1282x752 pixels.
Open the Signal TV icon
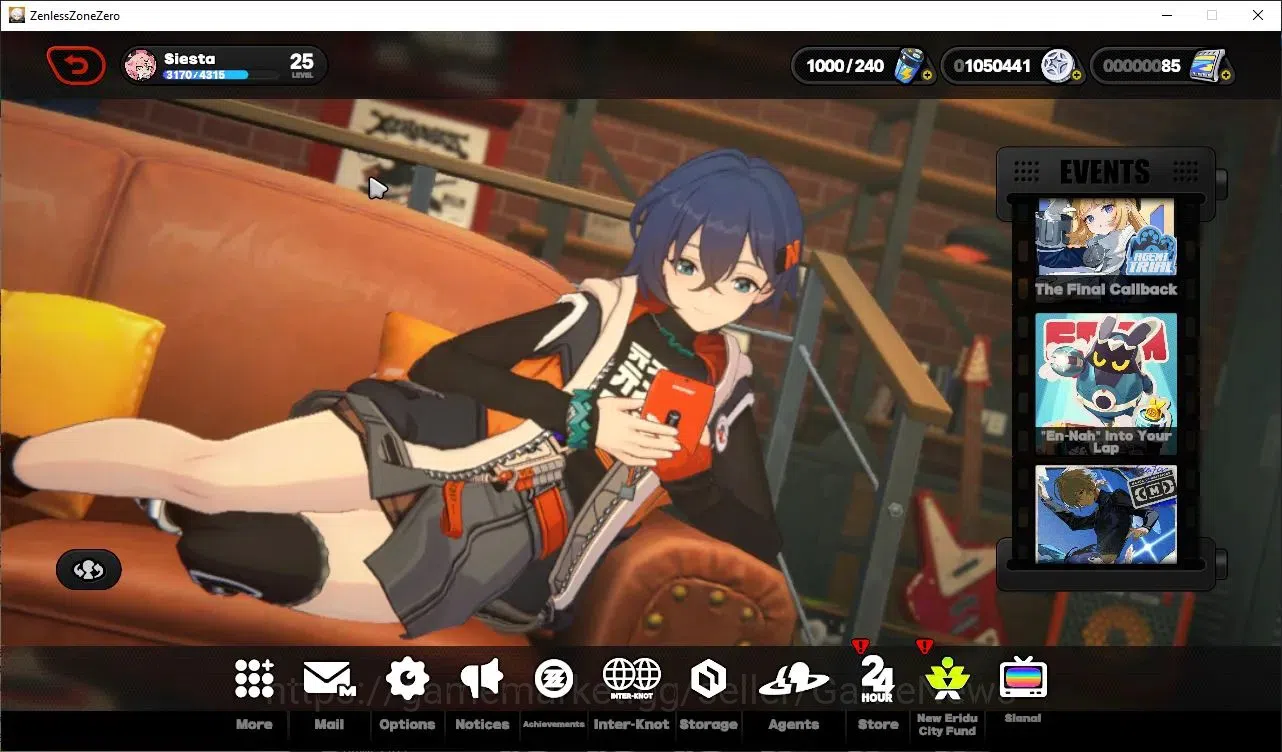(1023, 679)
